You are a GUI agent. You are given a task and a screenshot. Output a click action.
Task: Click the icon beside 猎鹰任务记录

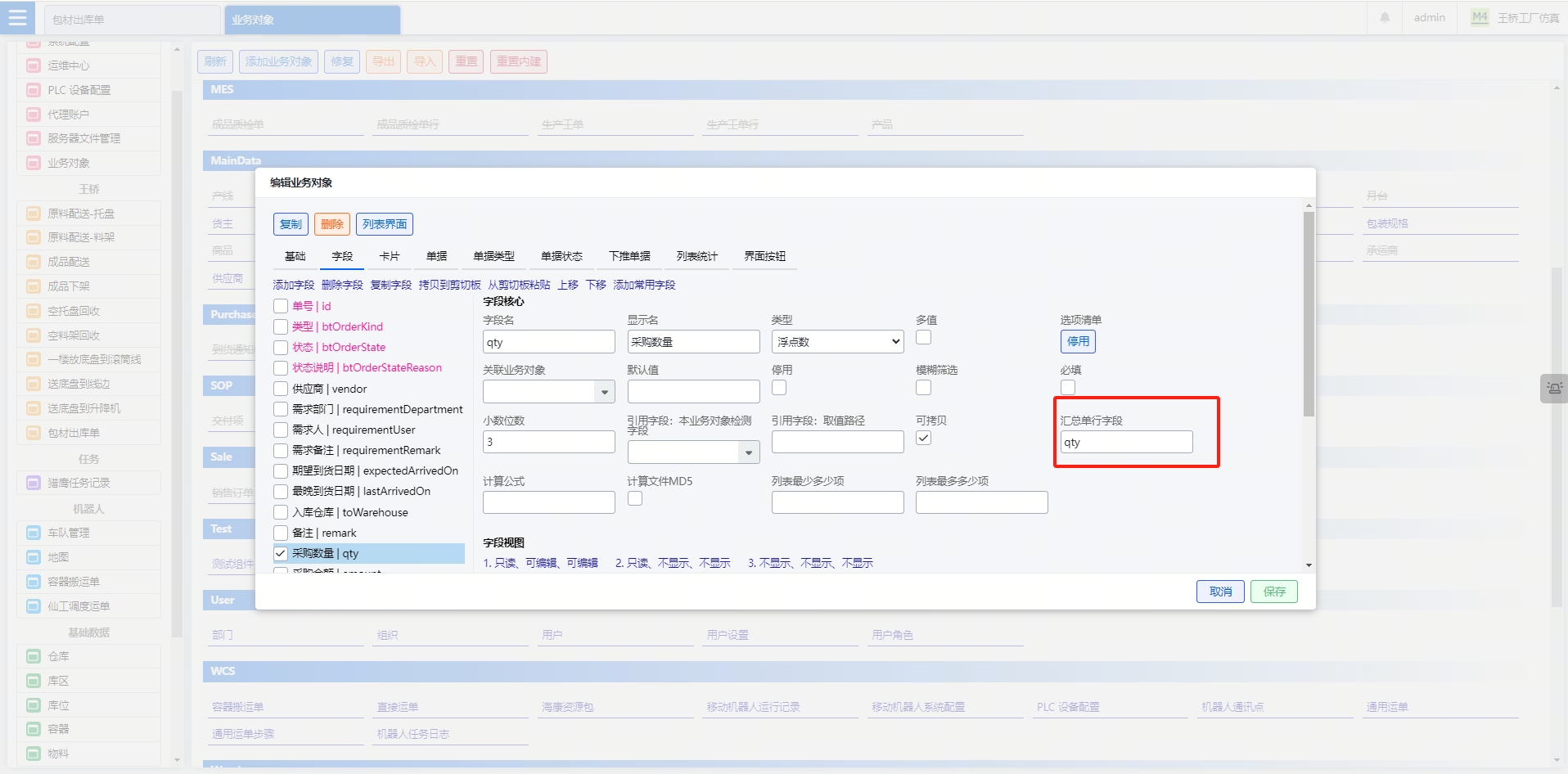tap(34, 483)
